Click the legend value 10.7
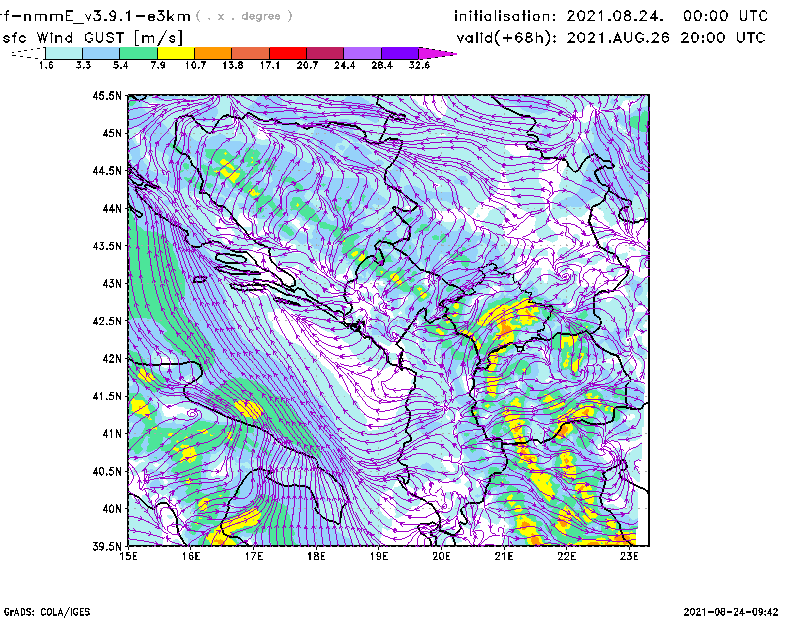The image size is (800, 618). (x=195, y=65)
